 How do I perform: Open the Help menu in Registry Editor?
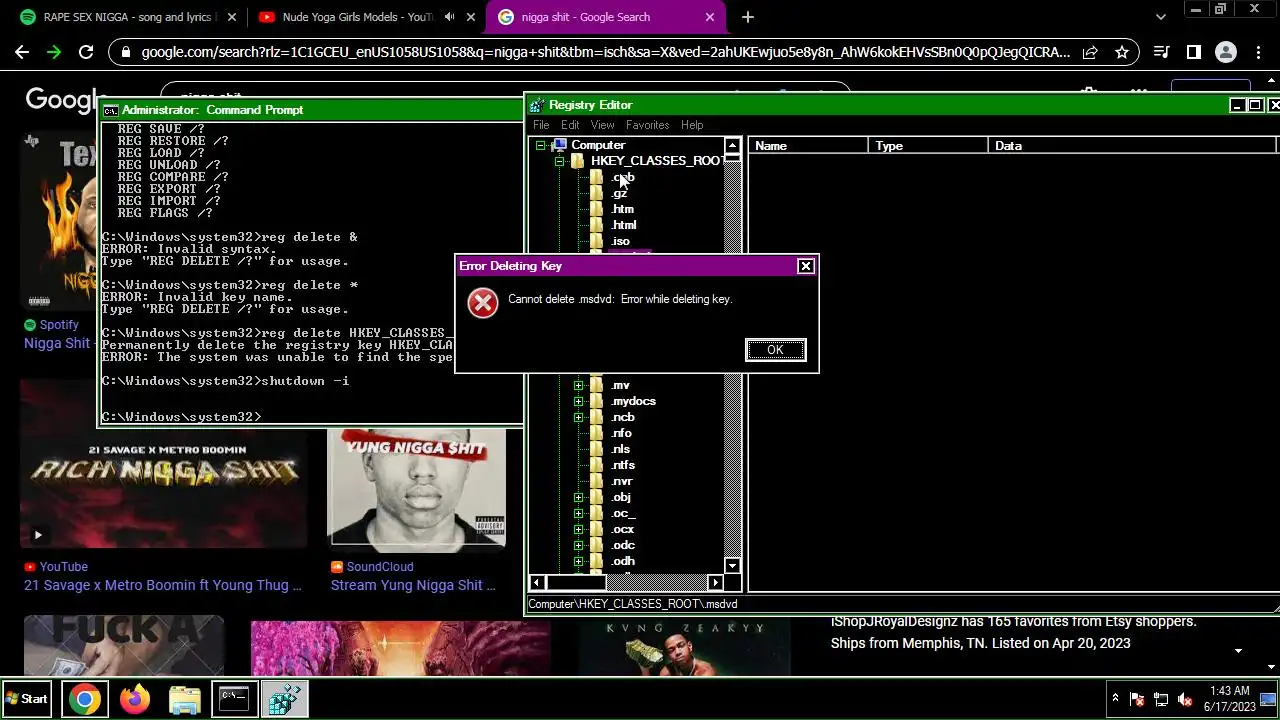[692, 125]
